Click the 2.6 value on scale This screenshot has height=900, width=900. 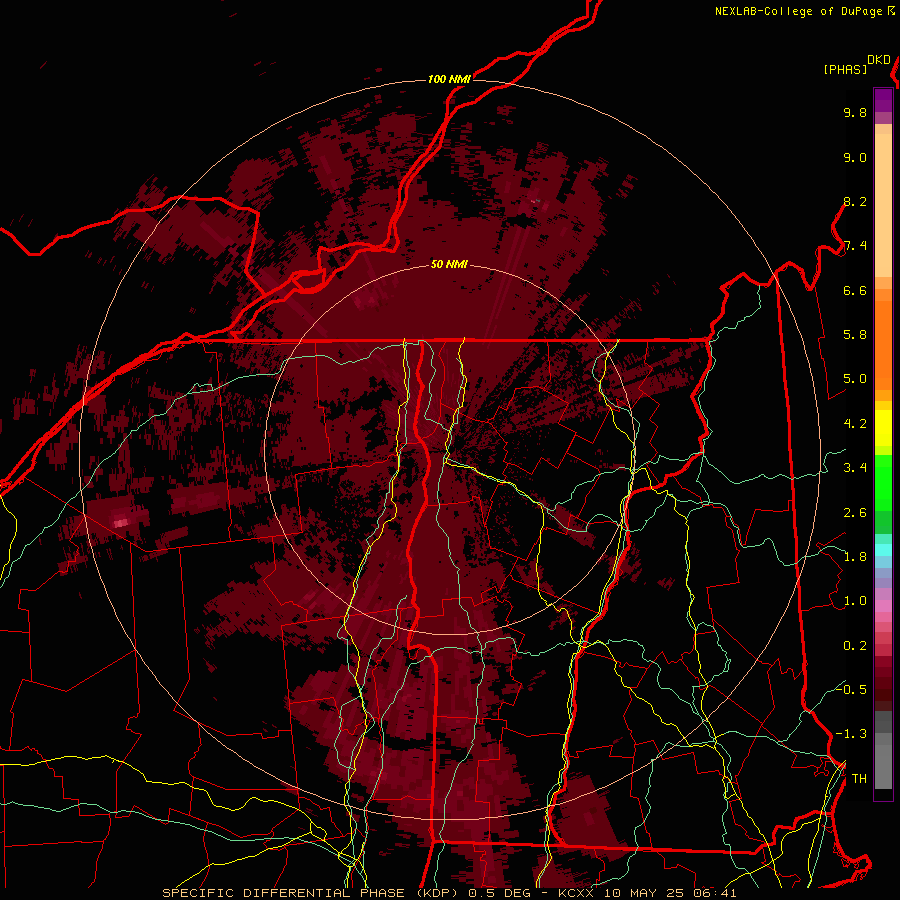(855, 513)
